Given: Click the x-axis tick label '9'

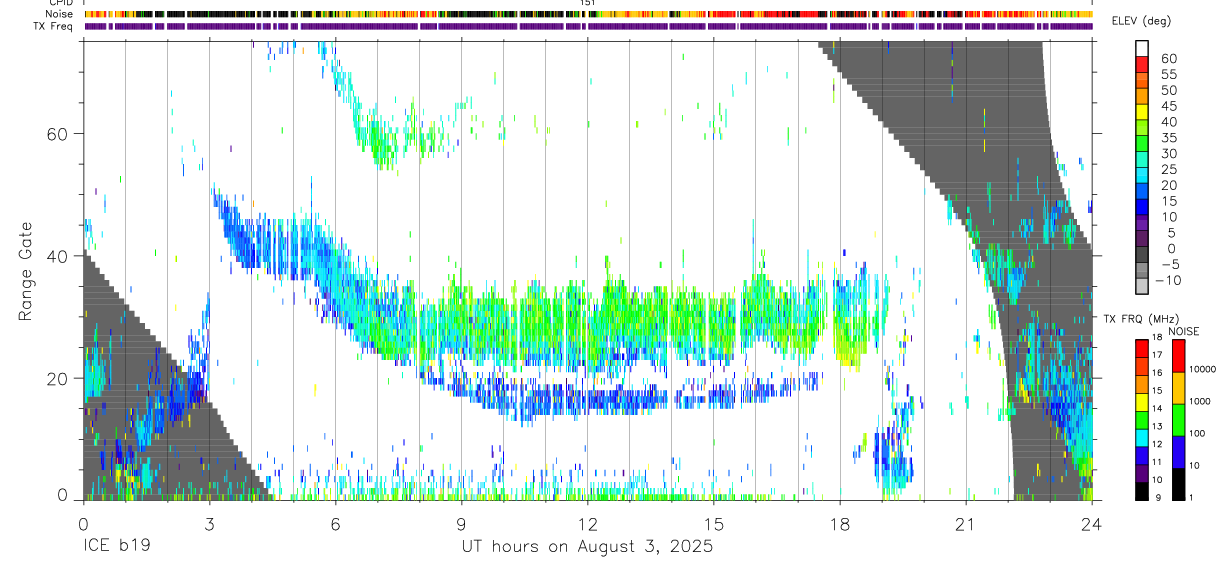Looking at the screenshot, I should click(x=461, y=524).
